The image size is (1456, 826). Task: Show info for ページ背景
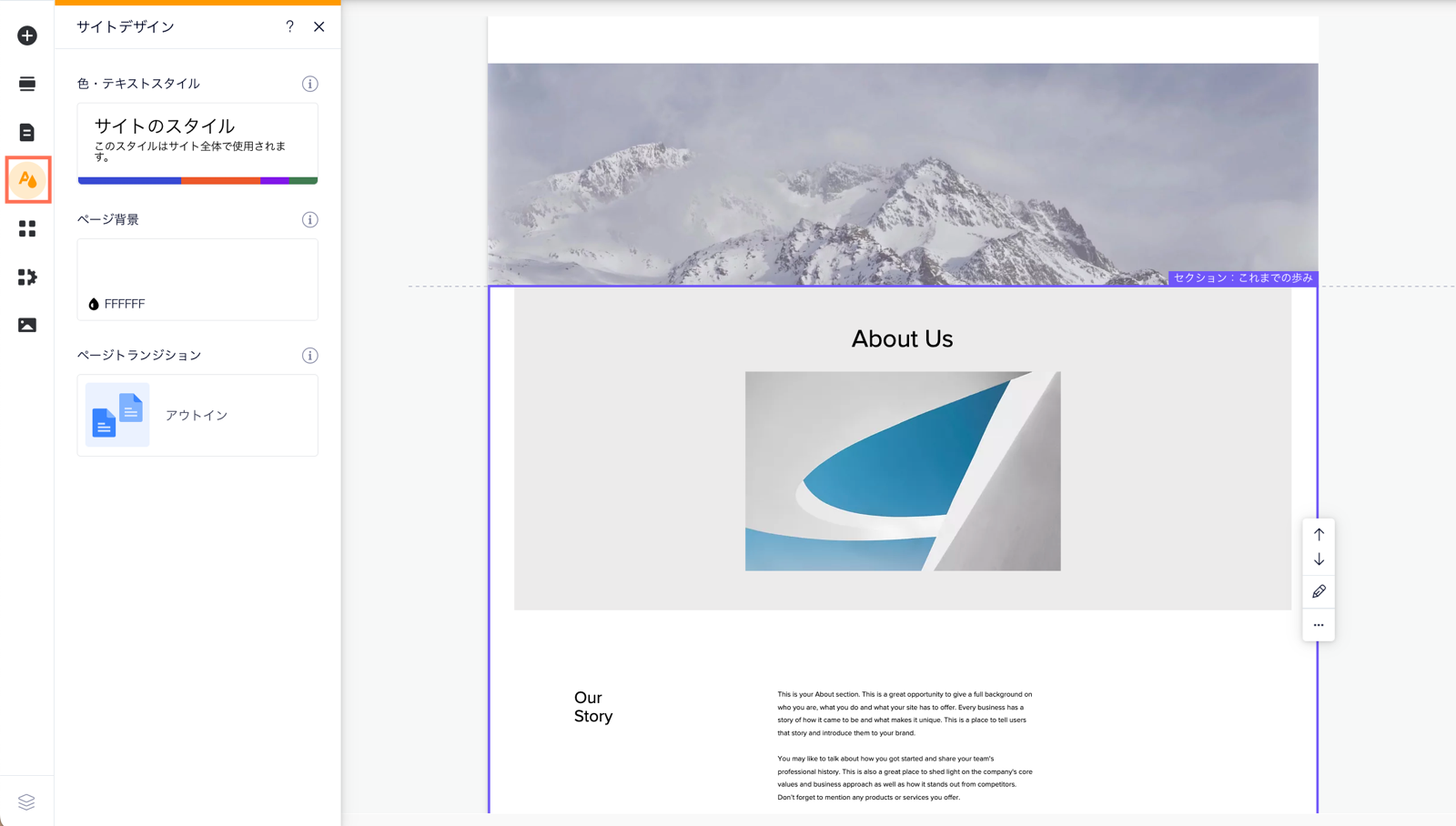[310, 219]
